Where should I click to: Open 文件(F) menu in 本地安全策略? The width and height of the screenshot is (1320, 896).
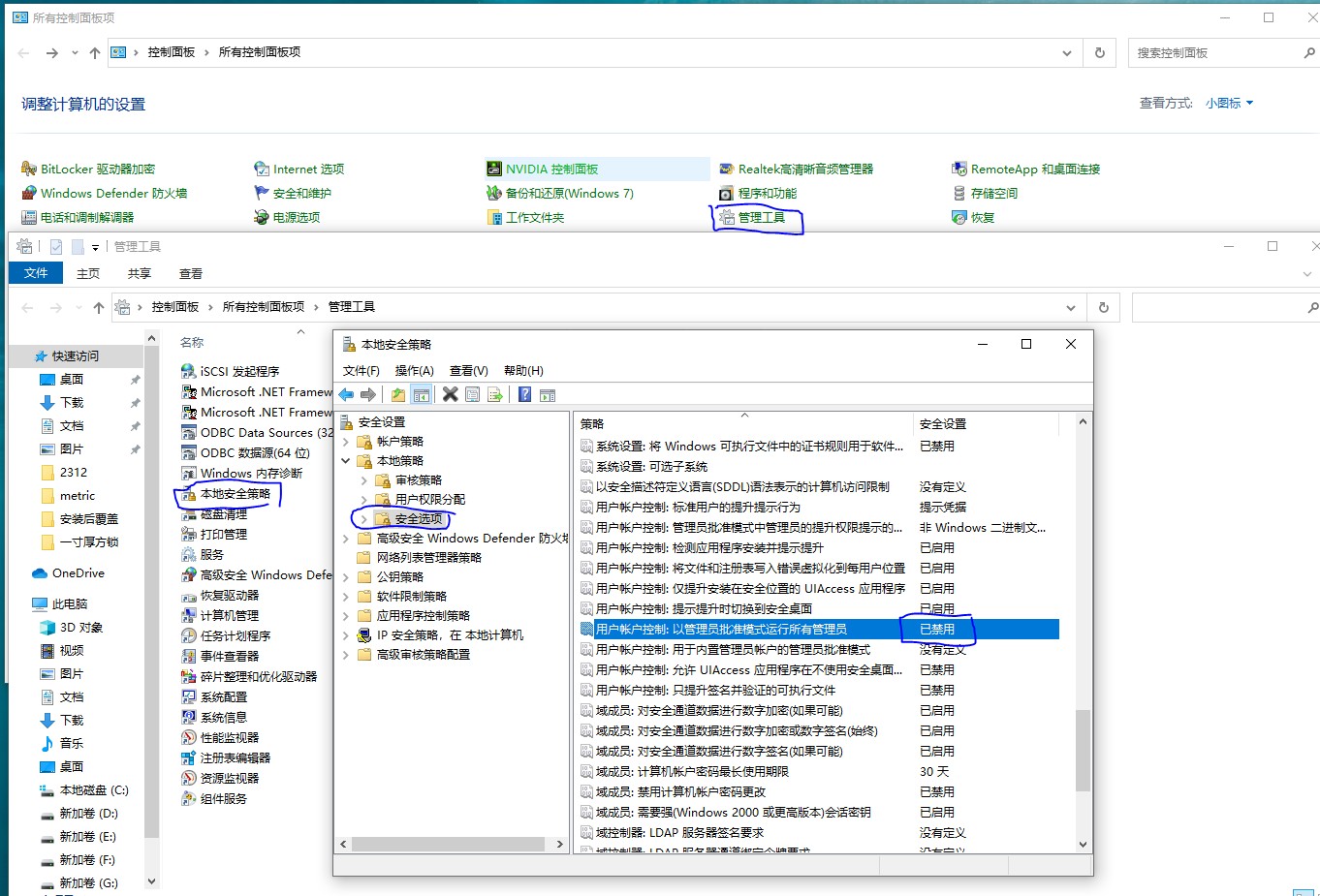[361, 371]
